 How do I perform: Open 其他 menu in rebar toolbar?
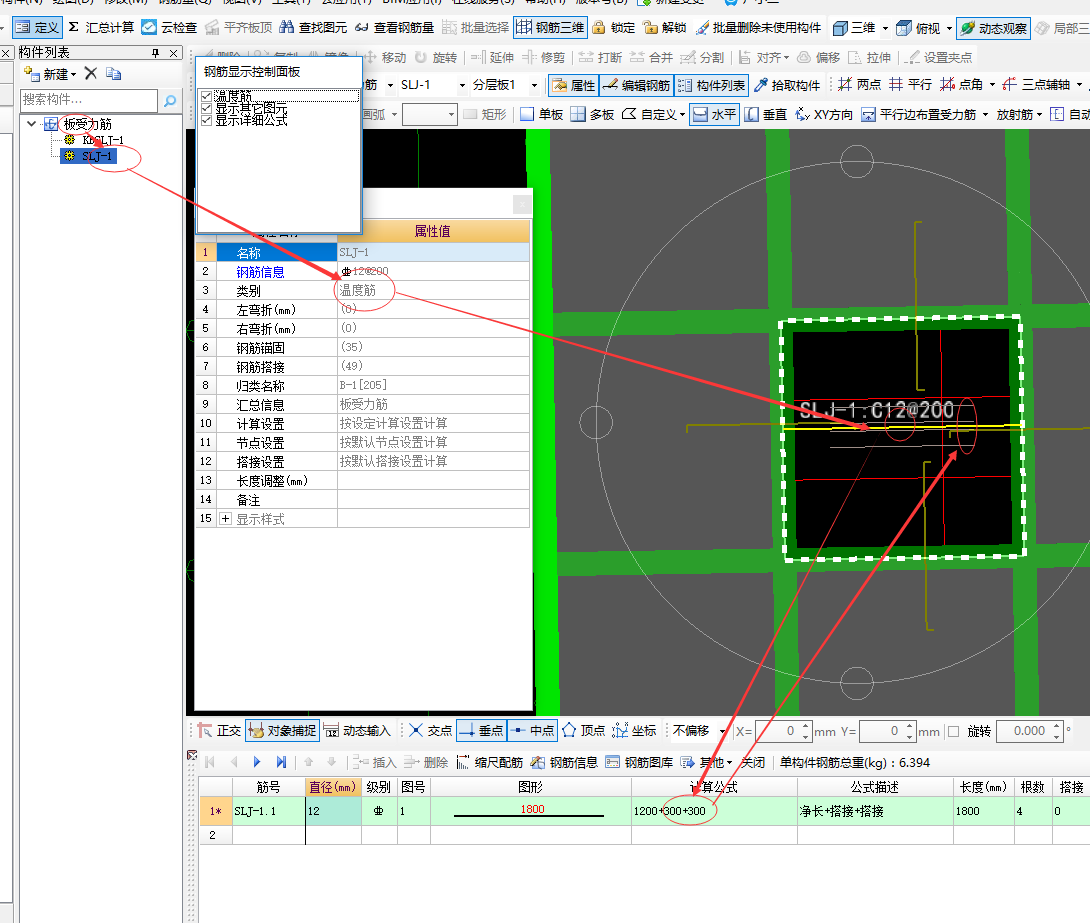(706, 762)
